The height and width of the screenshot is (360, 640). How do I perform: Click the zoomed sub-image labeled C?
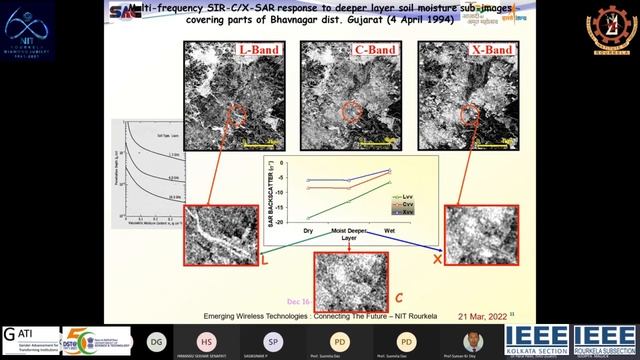pos(351,282)
